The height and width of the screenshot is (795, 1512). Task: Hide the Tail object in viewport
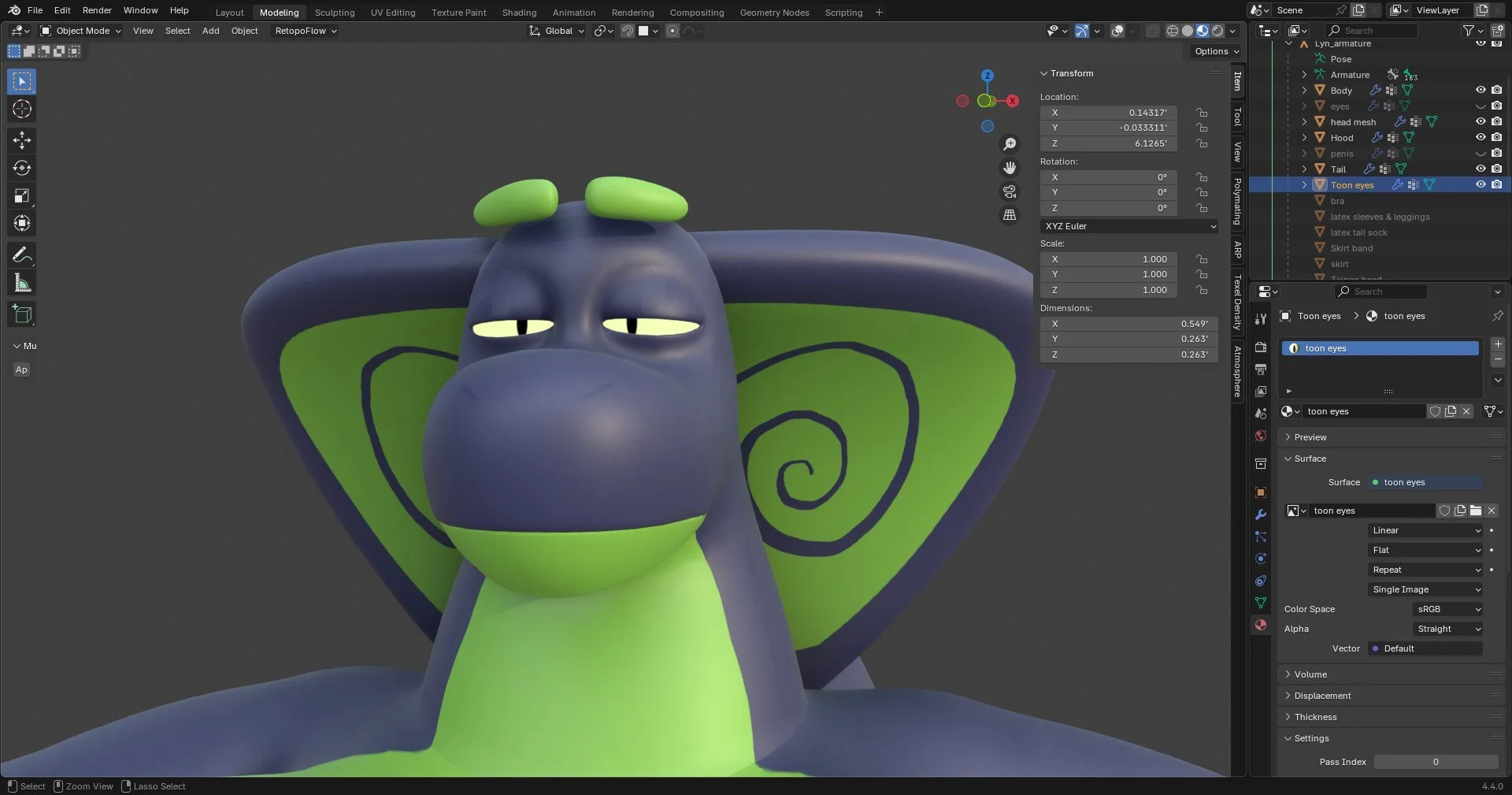point(1480,169)
